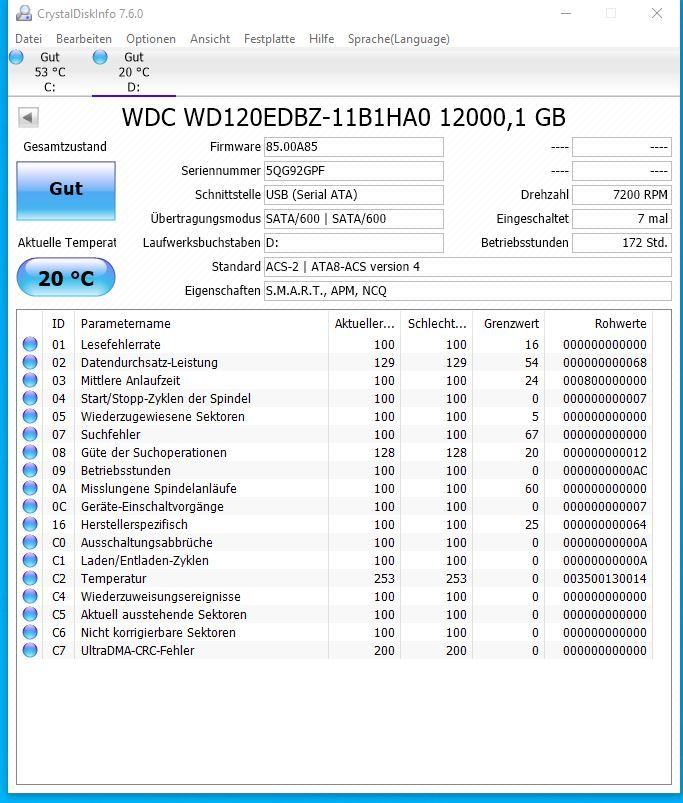The image size is (683, 803).
Task: Click the CrystalDiskInfo title bar app icon
Action: [x=24, y=13]
